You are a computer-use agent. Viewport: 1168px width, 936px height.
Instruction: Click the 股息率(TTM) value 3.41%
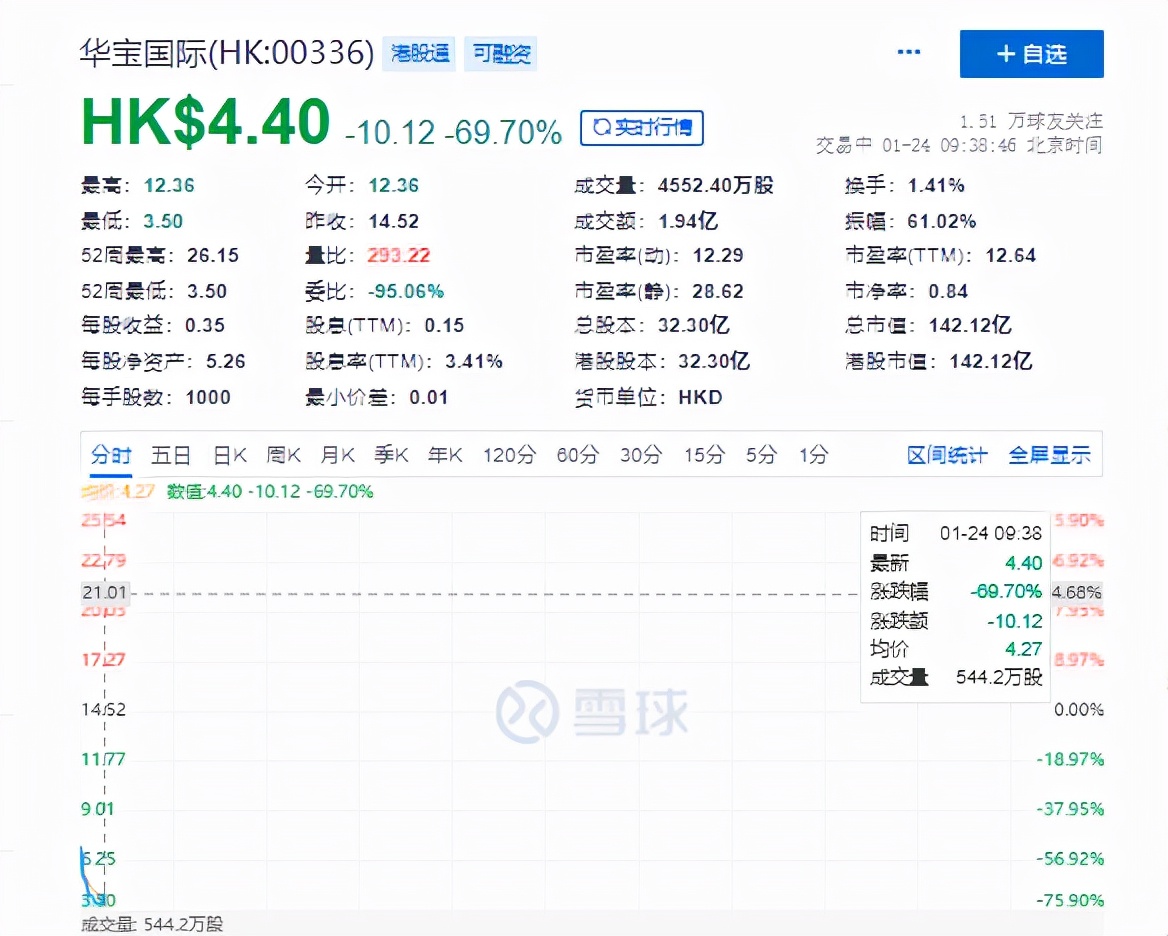[x=474, y=361]
